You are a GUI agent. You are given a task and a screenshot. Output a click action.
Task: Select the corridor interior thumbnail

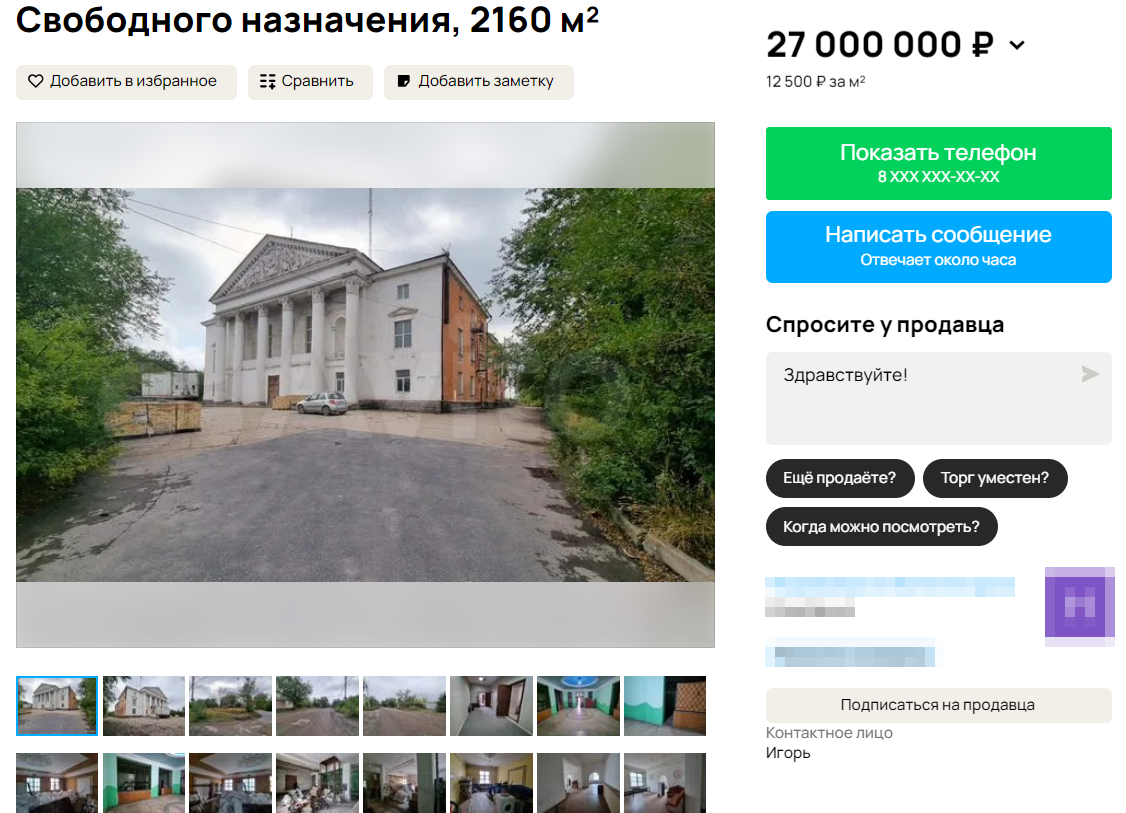[491, 706]
